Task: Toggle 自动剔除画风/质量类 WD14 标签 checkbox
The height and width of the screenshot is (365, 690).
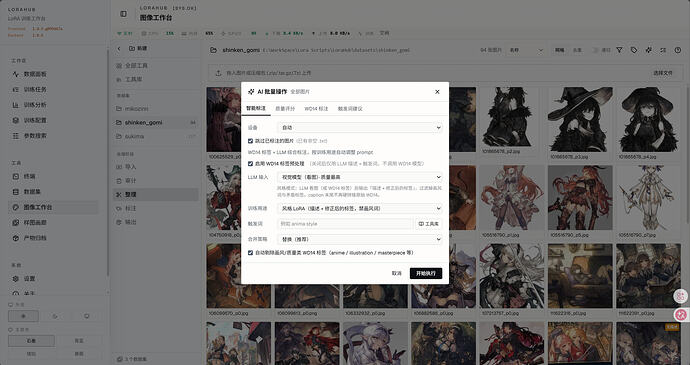Action: tap(250, 253)
